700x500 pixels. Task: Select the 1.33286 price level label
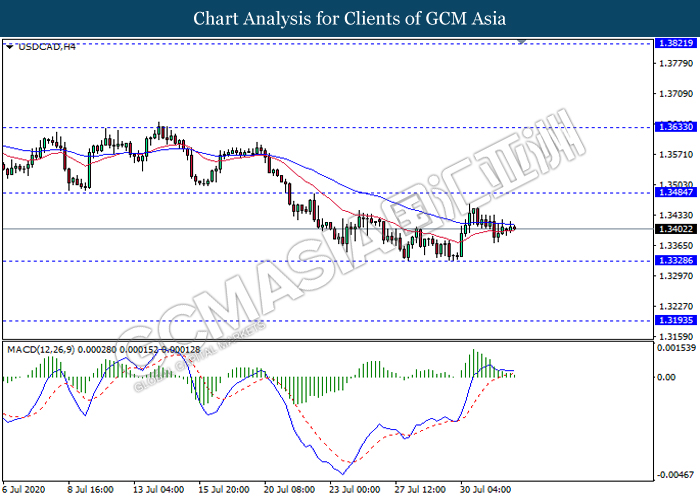click(676, 260)
